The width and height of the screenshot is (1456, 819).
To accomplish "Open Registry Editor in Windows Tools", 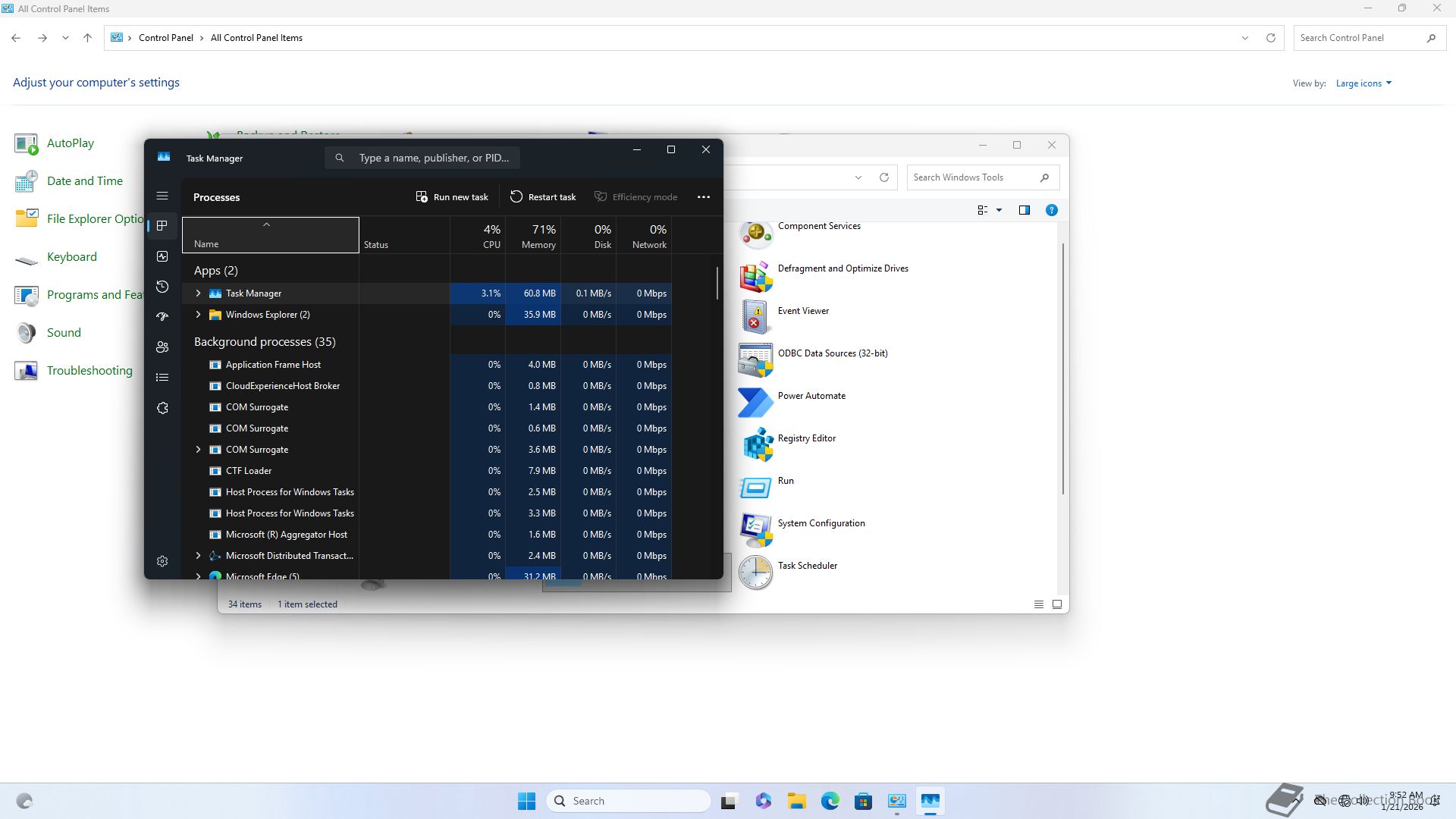I will tap(806, 439).
